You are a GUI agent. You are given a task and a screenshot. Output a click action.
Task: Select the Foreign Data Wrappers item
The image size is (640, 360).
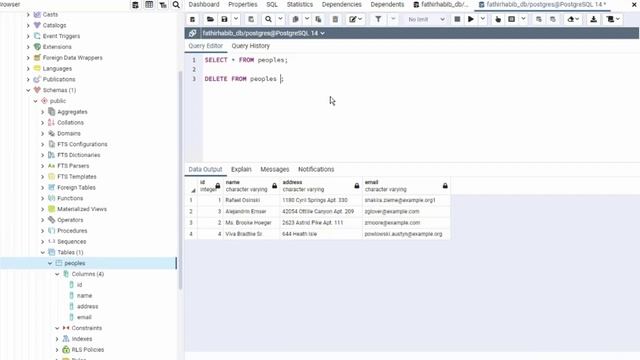point(72,58)
